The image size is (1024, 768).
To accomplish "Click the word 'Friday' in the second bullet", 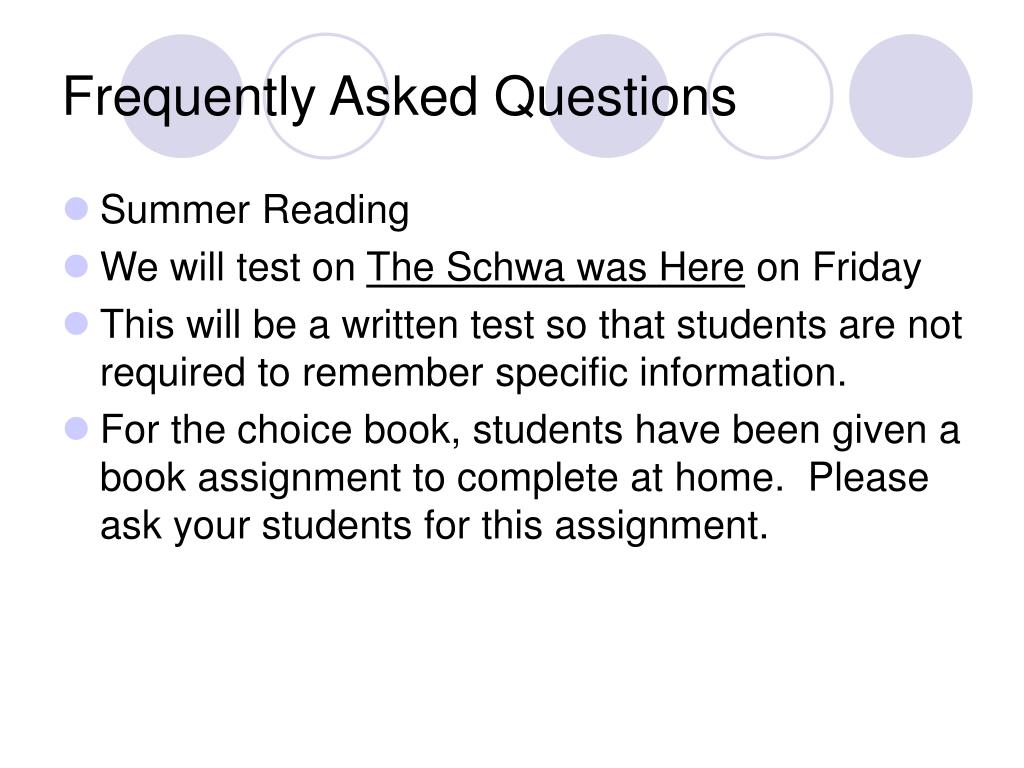I will [x=867, y=268].
